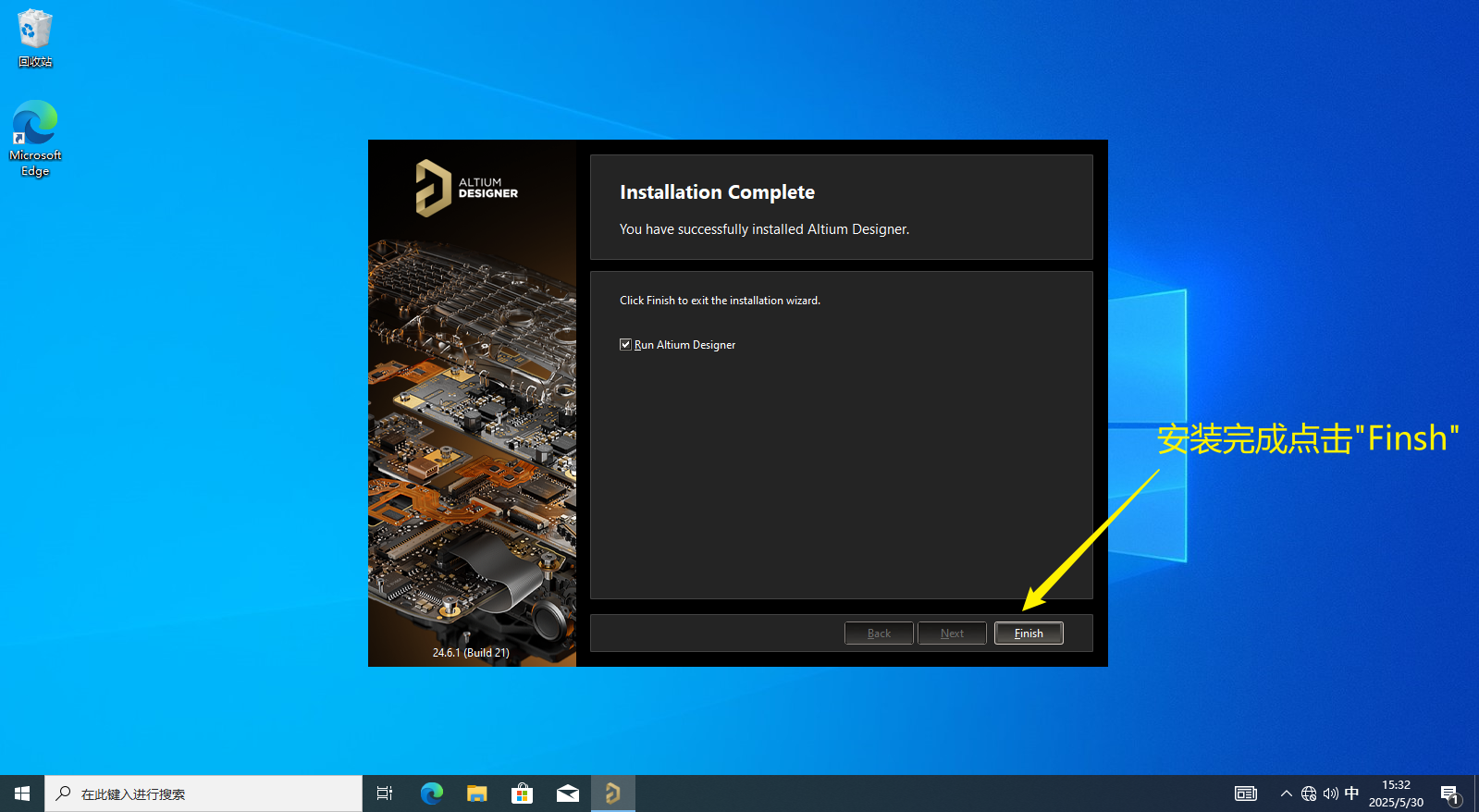Click the taskbar search box
The image size is (1479, 812).
(203, 794)
